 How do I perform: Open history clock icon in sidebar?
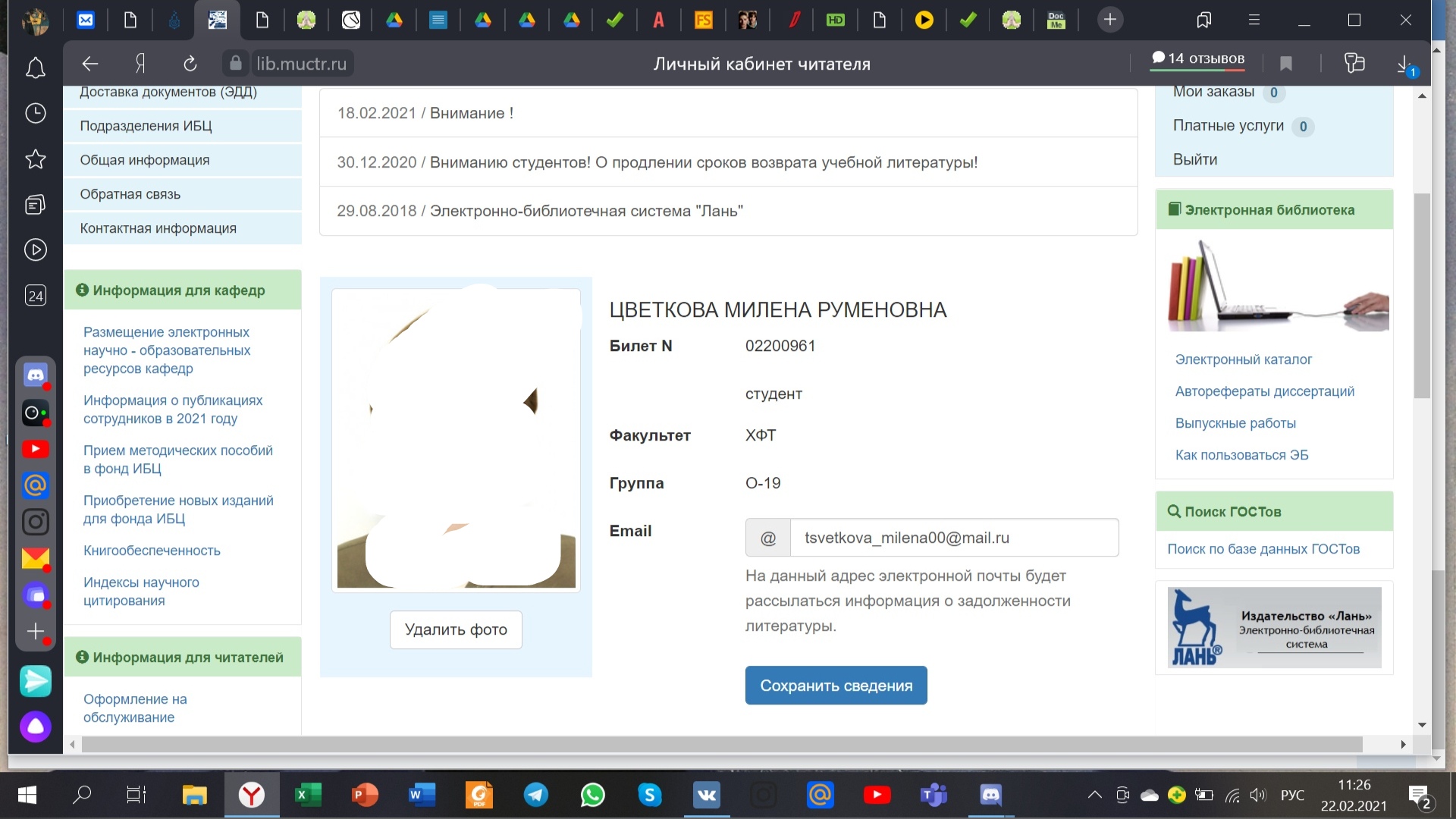(35, 114)
